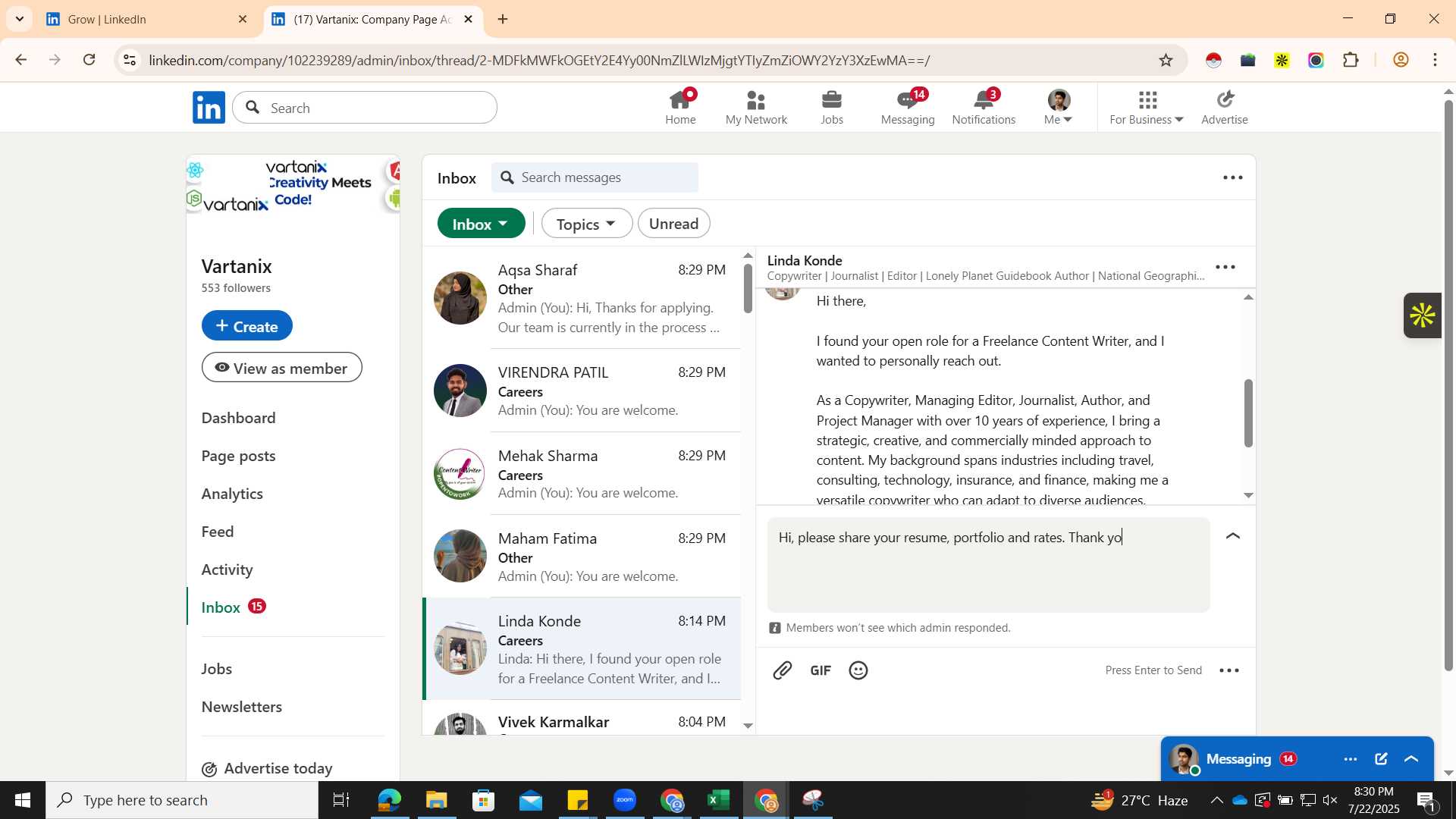Open Notifications bell icon
The width and height of the screenshot is (1456, 819).
(x=984, y=107)
